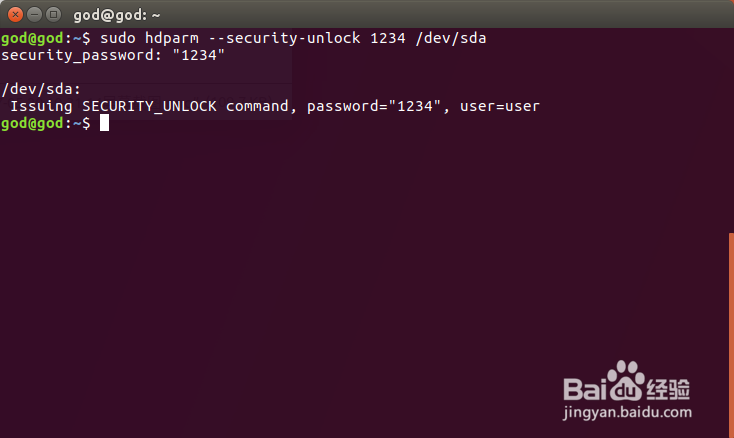Image resolution: width=734 pixels, height=438 pixels.
Task: Click the green god@god prompt on the first line
Action: (x=32, y=39)
